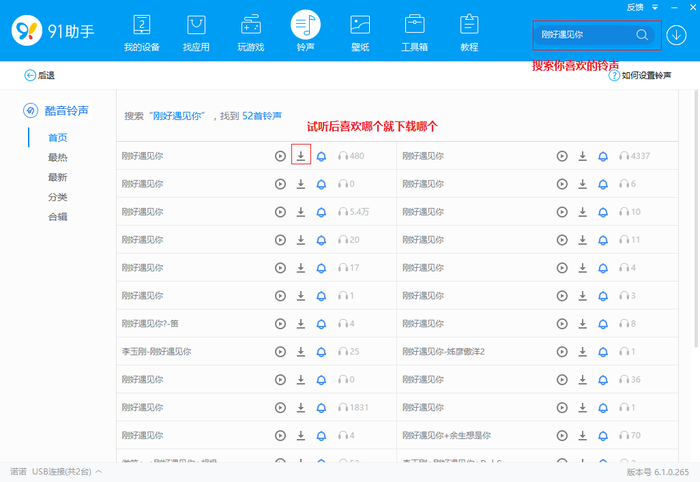Click the 版本号 6.1.0.265 version text
The height and width of the screenshot is (482, 700).
[658, 472]
